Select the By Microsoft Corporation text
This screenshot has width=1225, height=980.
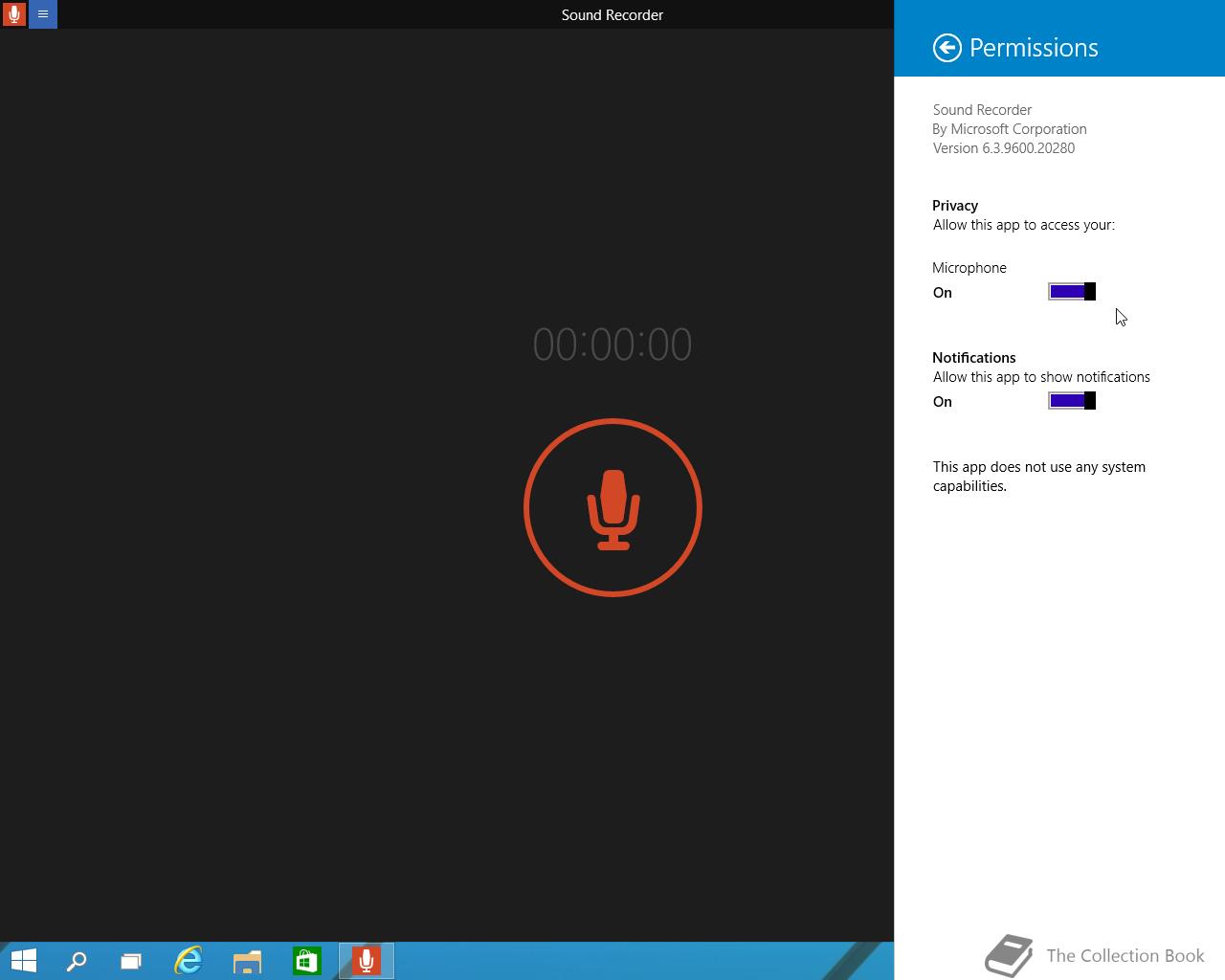[1010, 129]
